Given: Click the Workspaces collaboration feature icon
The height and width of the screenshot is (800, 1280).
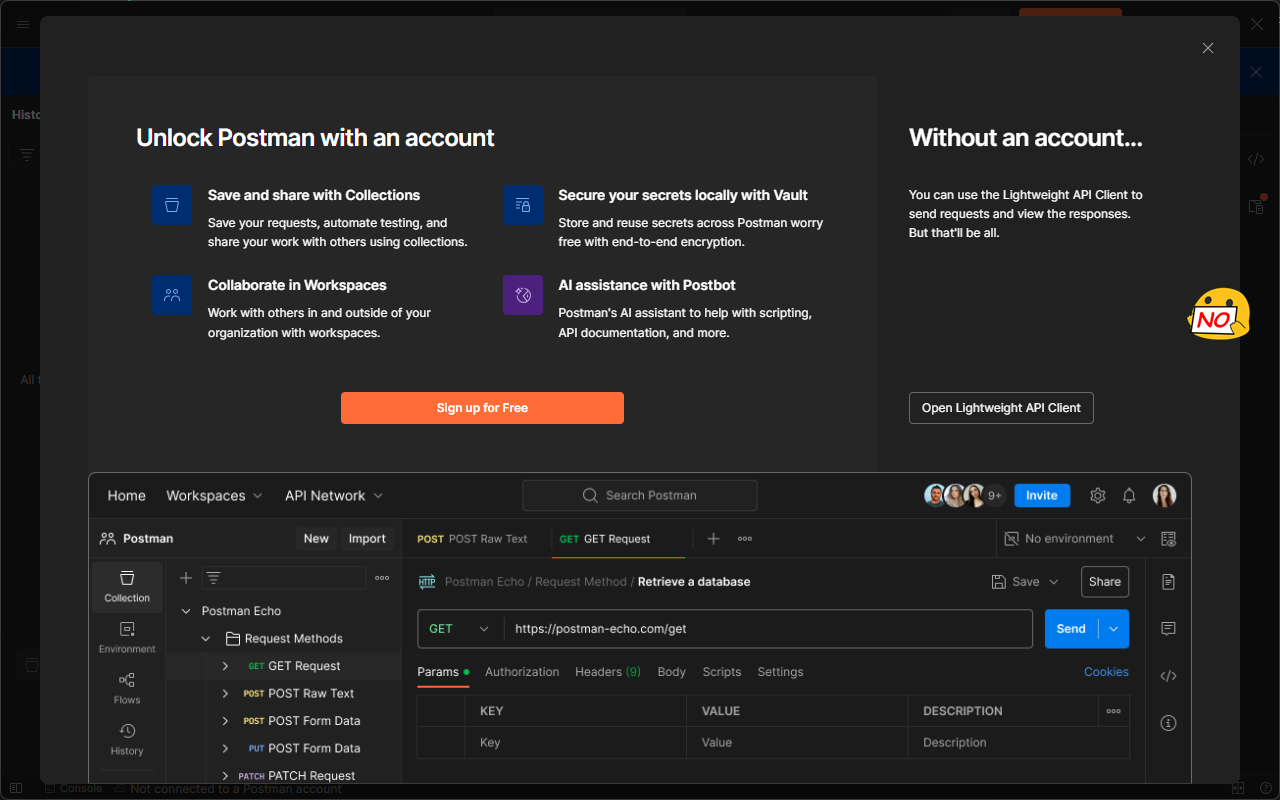Looking at the screenshot, I should pyautogui.click(x=172, y=295).
